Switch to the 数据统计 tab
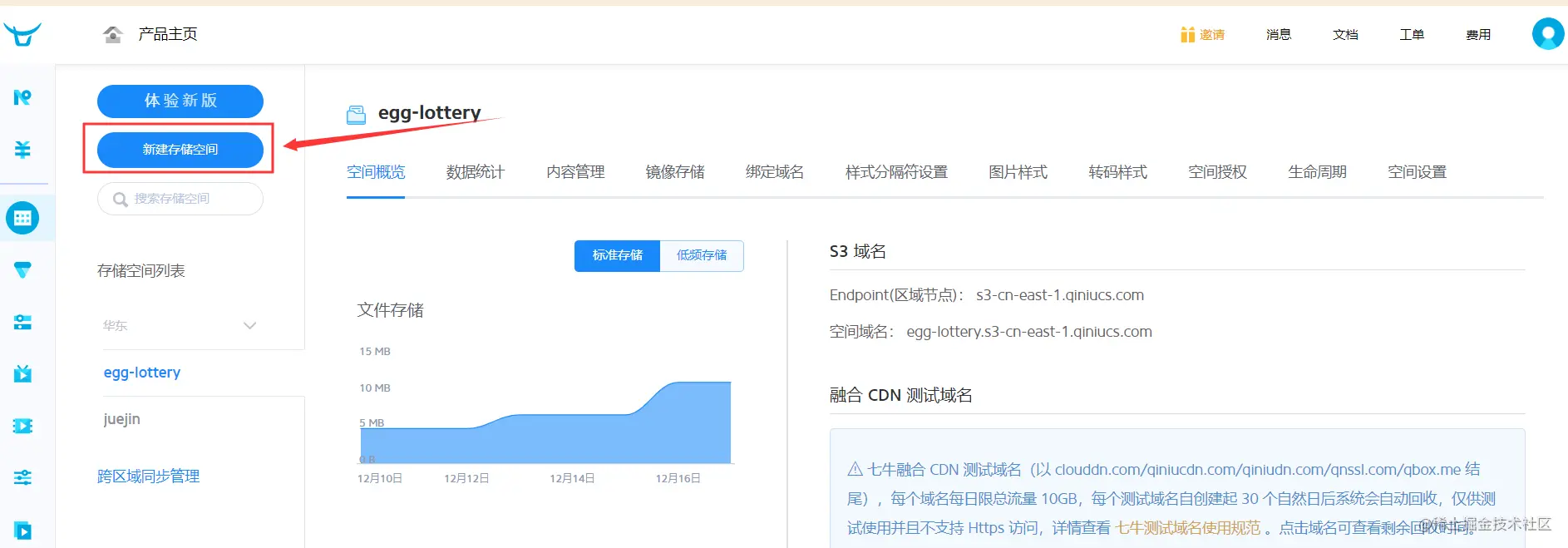Image resolution: width=1568 pixels, height=548 pixels. [x=476, y=172]
